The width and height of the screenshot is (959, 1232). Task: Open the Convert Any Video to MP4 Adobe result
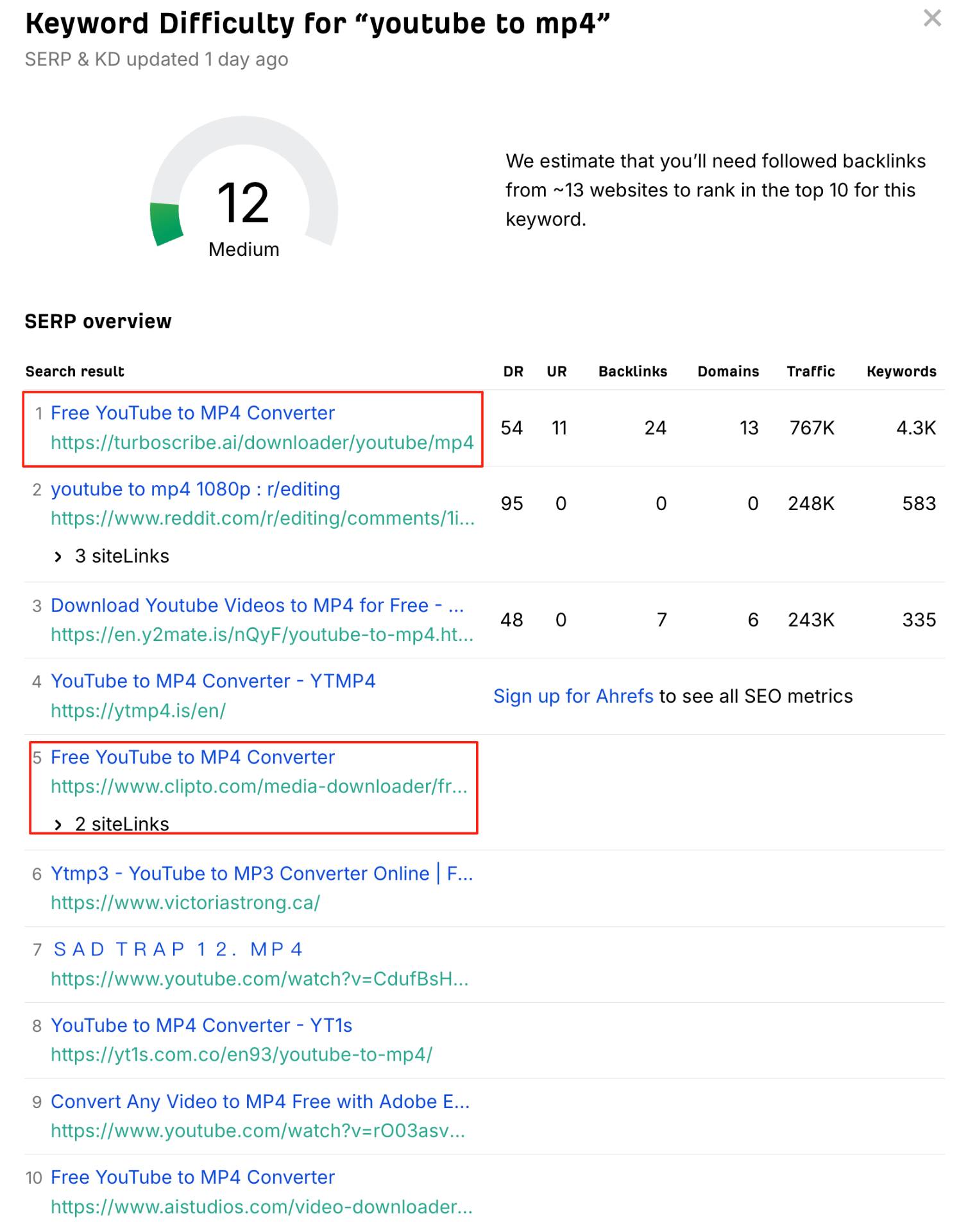coord(260,1101)
